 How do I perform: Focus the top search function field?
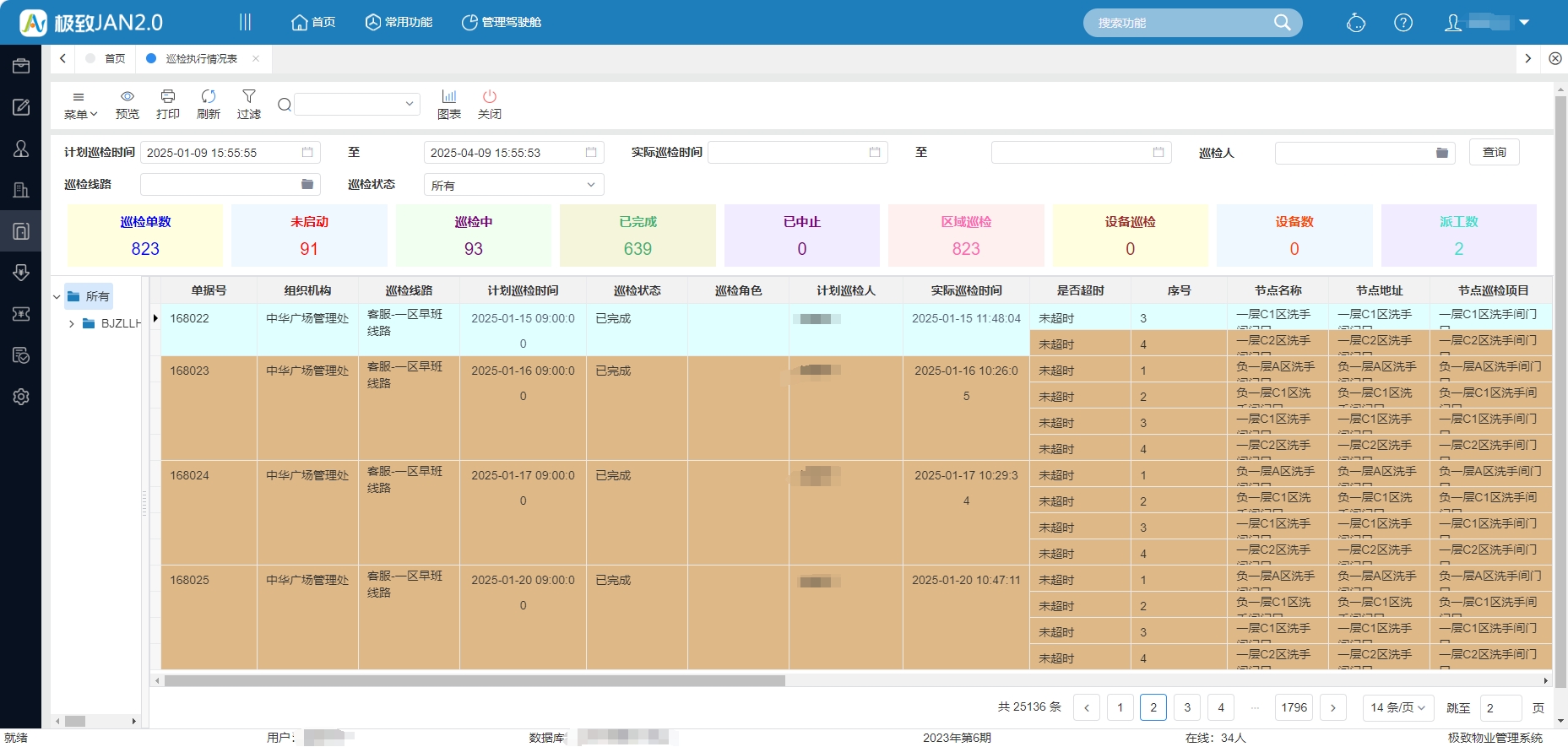(1180, 23)
